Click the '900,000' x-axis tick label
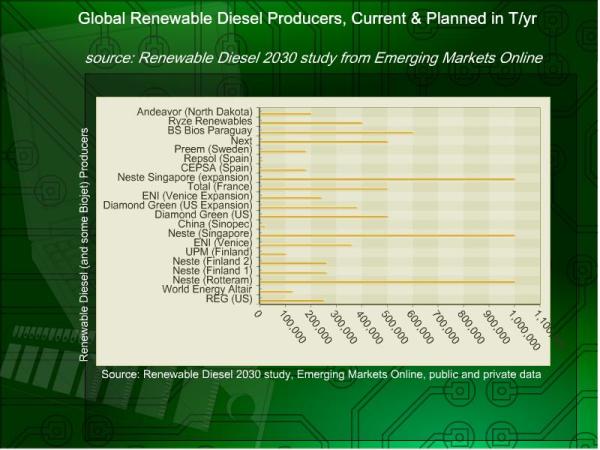 (x=497, y=327)
